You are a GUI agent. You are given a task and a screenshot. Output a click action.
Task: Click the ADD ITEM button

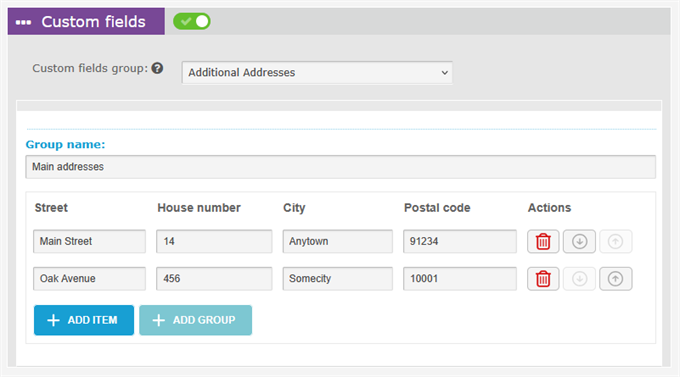point(84,320)
